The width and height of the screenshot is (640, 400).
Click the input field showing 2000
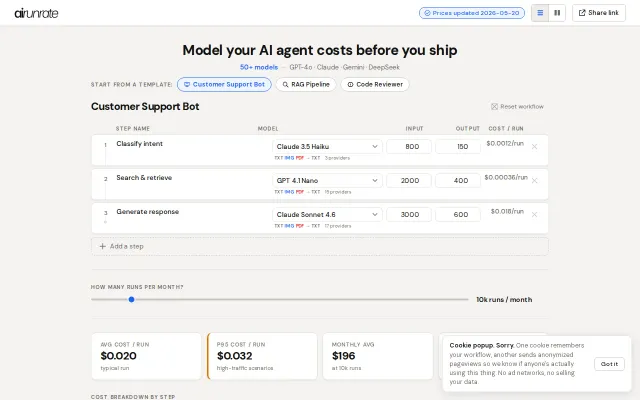click(x=409, y=180)
